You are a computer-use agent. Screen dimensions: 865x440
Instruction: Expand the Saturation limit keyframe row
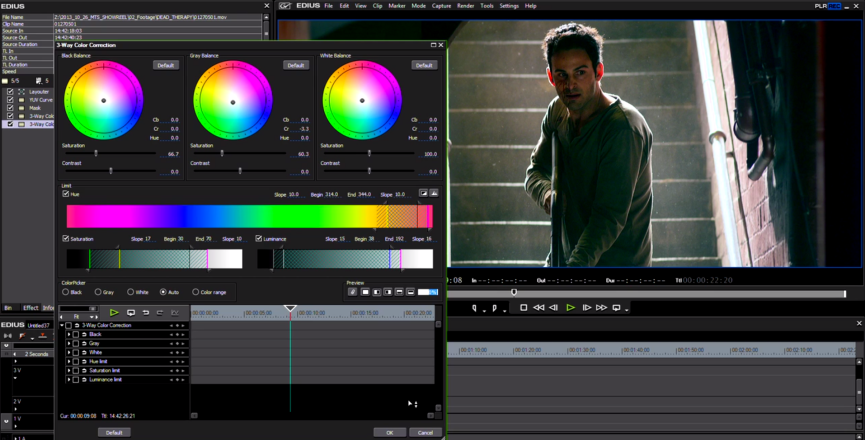click(69, 371)
